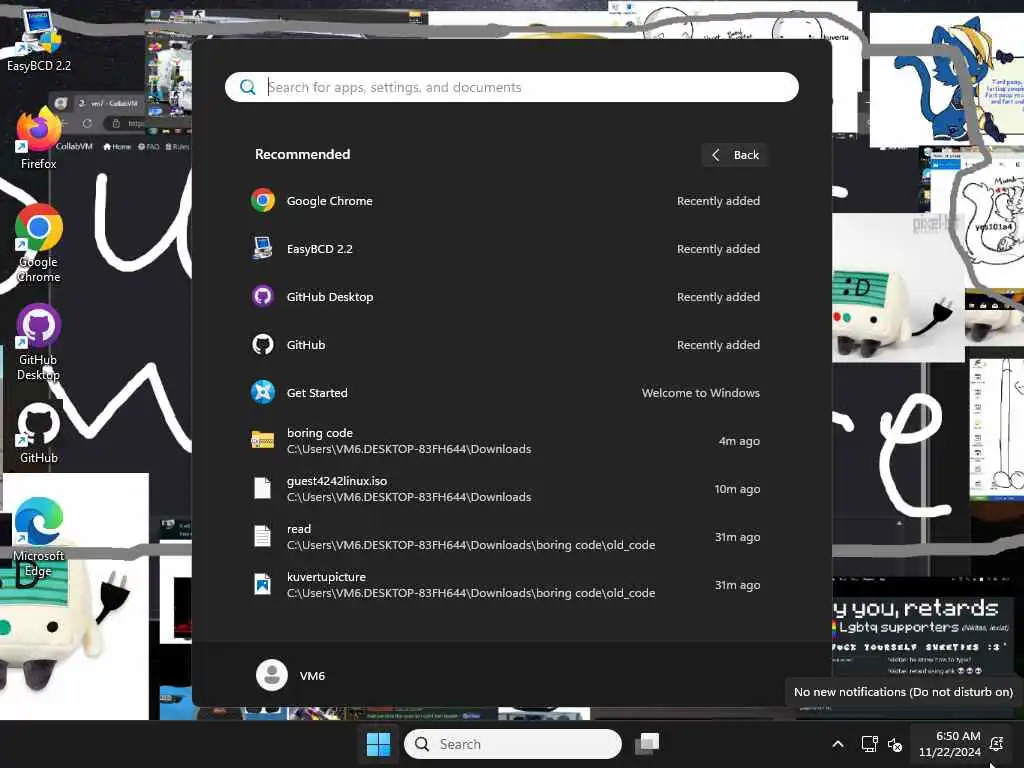Image resolution: width=1024 pixels, height=768 pixels.
Task: Launch Microsoft Edge from the desktop
Action: click(x=39, y=537)
